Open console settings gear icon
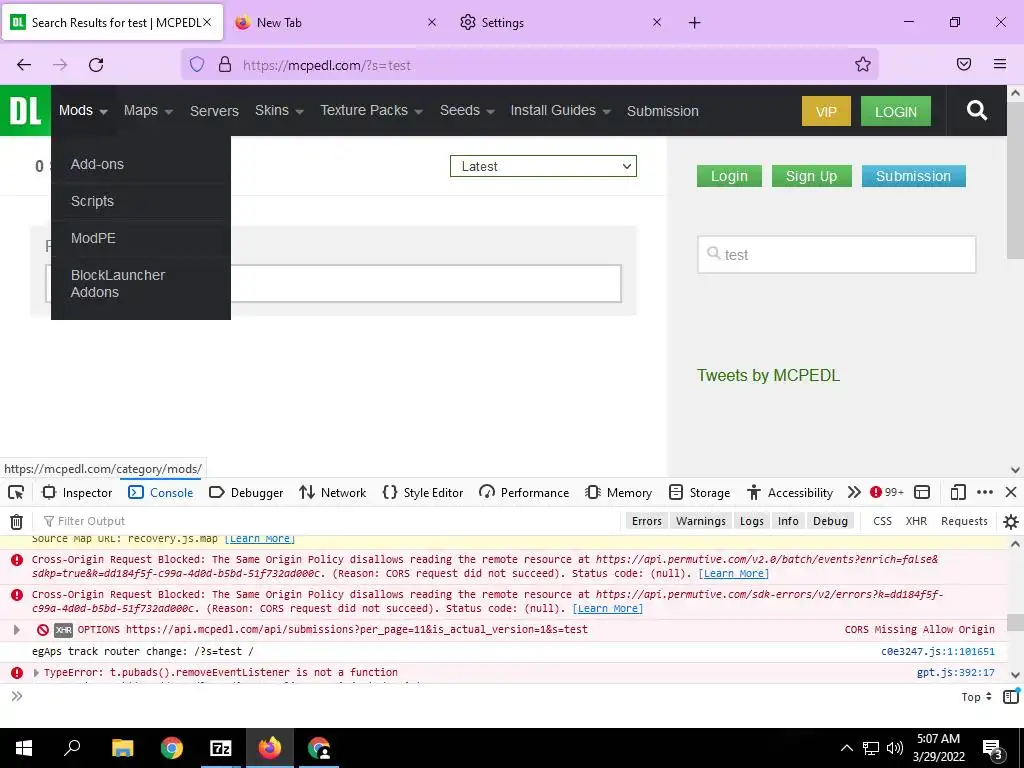1024x768 pixels. [1011, 522]
